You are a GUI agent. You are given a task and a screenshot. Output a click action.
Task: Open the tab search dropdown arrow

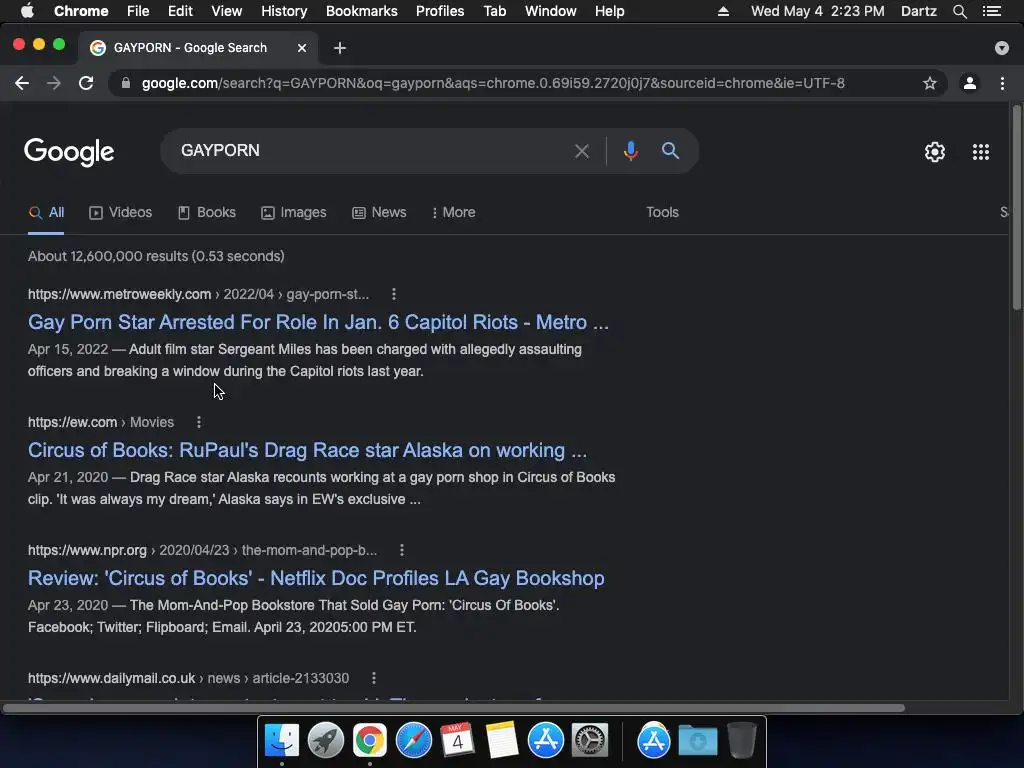pos(1001,48)
